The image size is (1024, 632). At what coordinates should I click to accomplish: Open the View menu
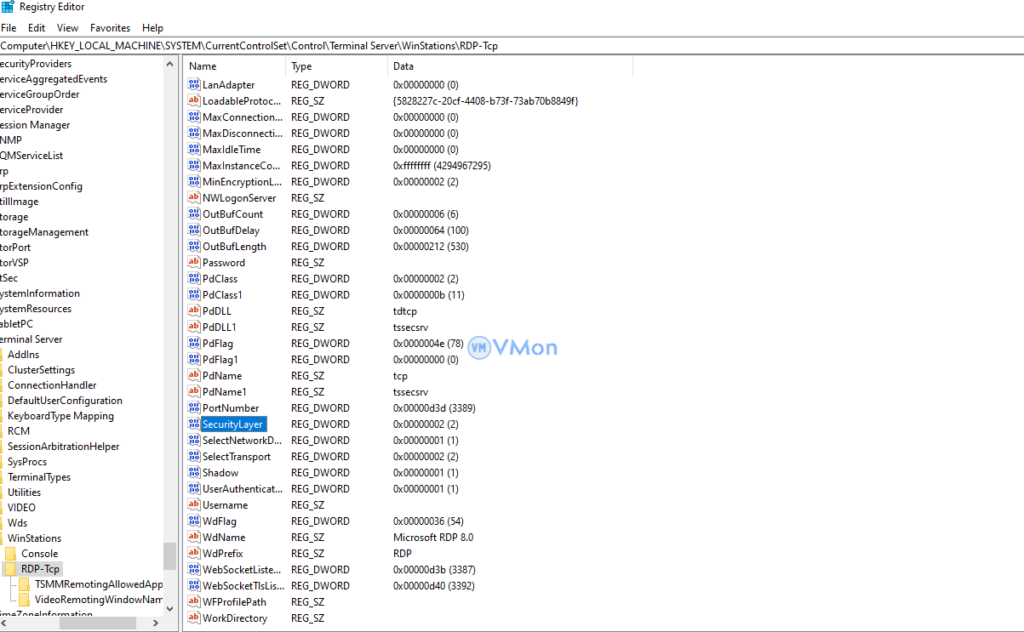click(67, 28)
